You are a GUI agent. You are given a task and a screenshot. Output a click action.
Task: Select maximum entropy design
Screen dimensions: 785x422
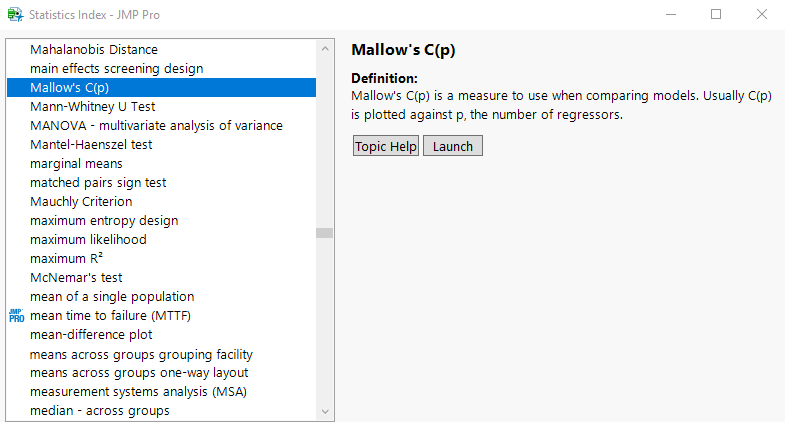click(x=104, y=220)
